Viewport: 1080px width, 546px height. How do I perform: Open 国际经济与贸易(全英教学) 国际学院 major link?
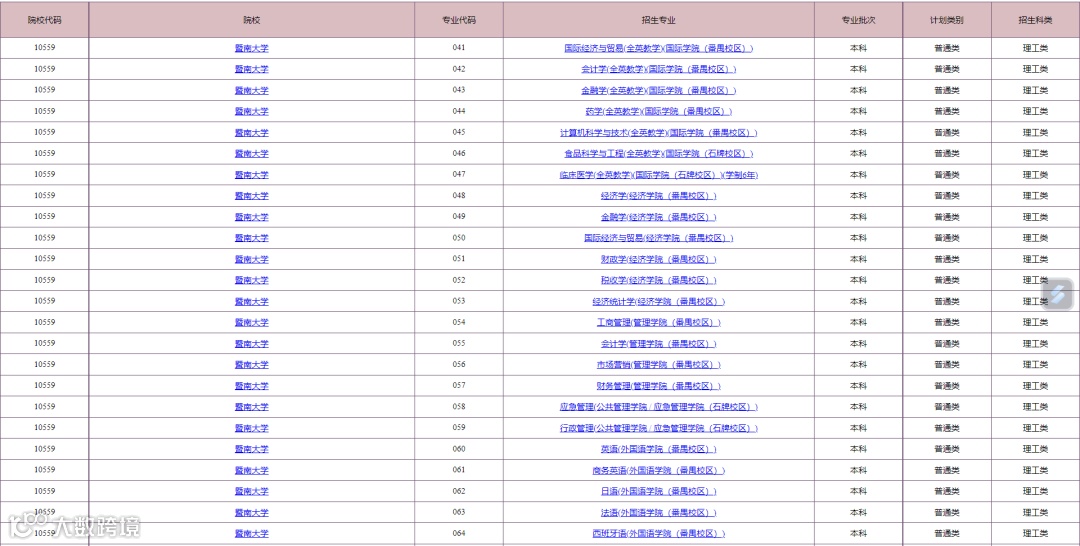coord(658,48)
